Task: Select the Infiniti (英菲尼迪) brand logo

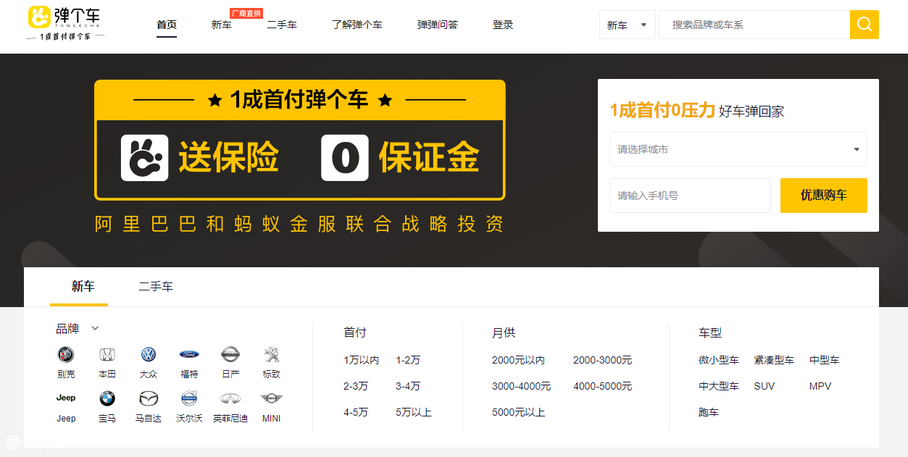Action: click(230, 398)
